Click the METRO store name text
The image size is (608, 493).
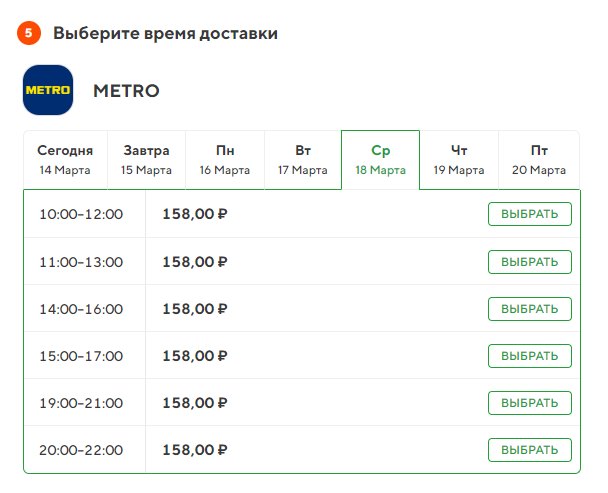(x=126, y=91)
